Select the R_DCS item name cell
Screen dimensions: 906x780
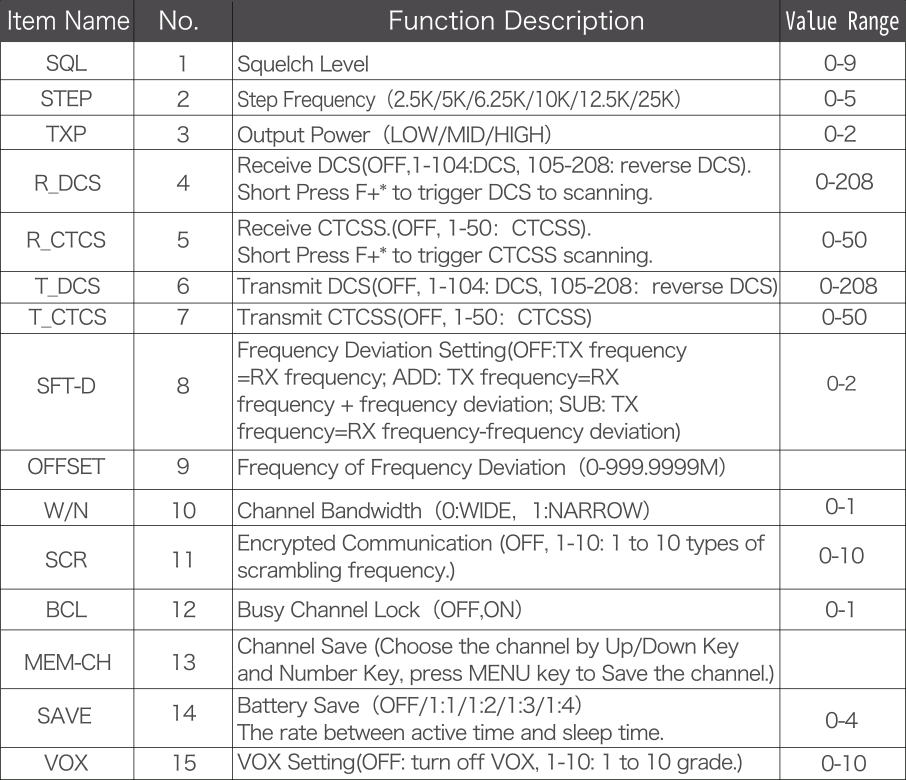(x=67, y=183)
